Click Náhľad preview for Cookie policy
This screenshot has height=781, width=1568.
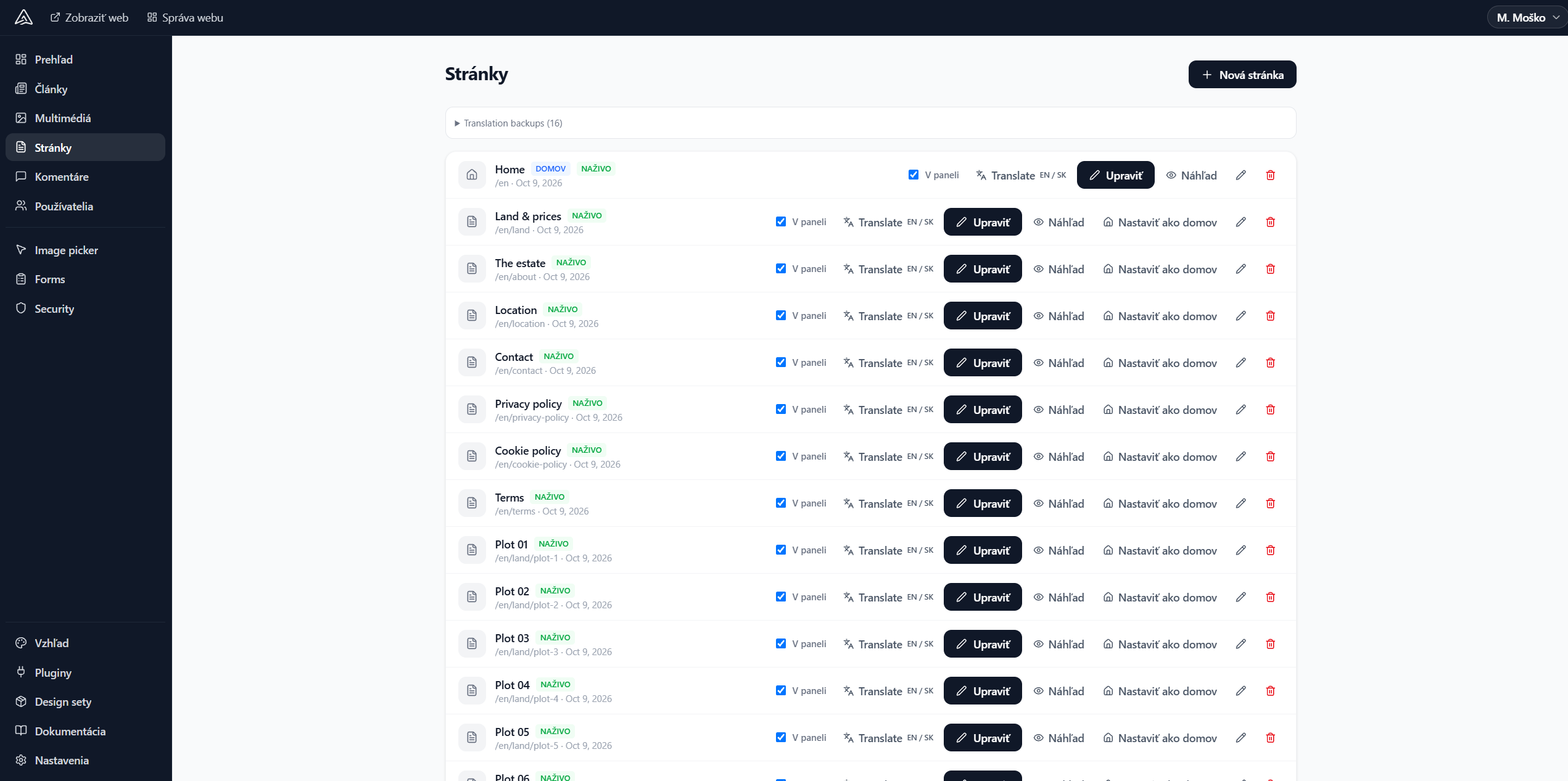coord(1059,457)
